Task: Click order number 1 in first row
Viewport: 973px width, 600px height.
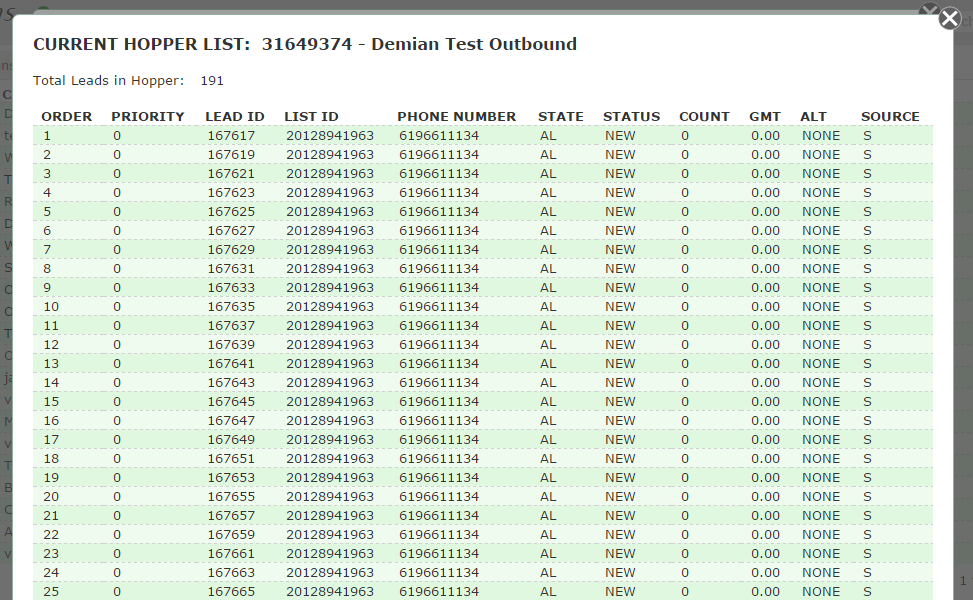Action: (x=47, y=136)
